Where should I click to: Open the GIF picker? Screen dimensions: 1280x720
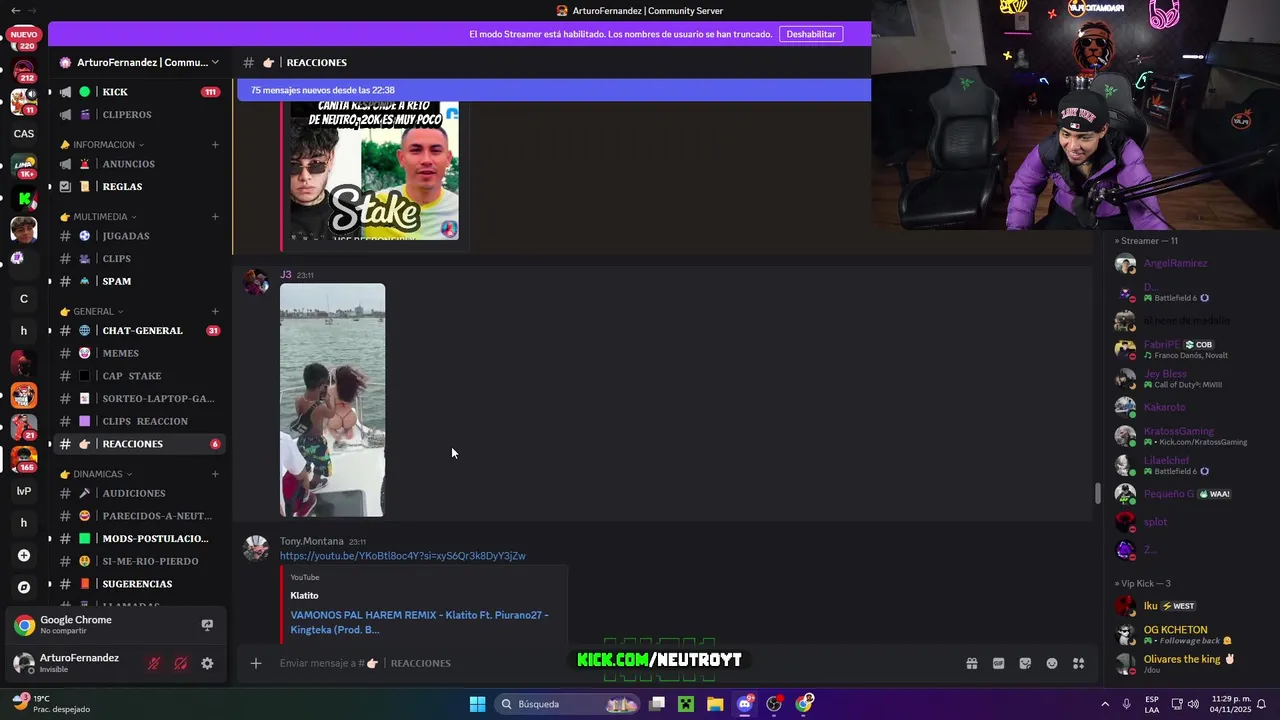pyautogui.click(x=998, y=663)
